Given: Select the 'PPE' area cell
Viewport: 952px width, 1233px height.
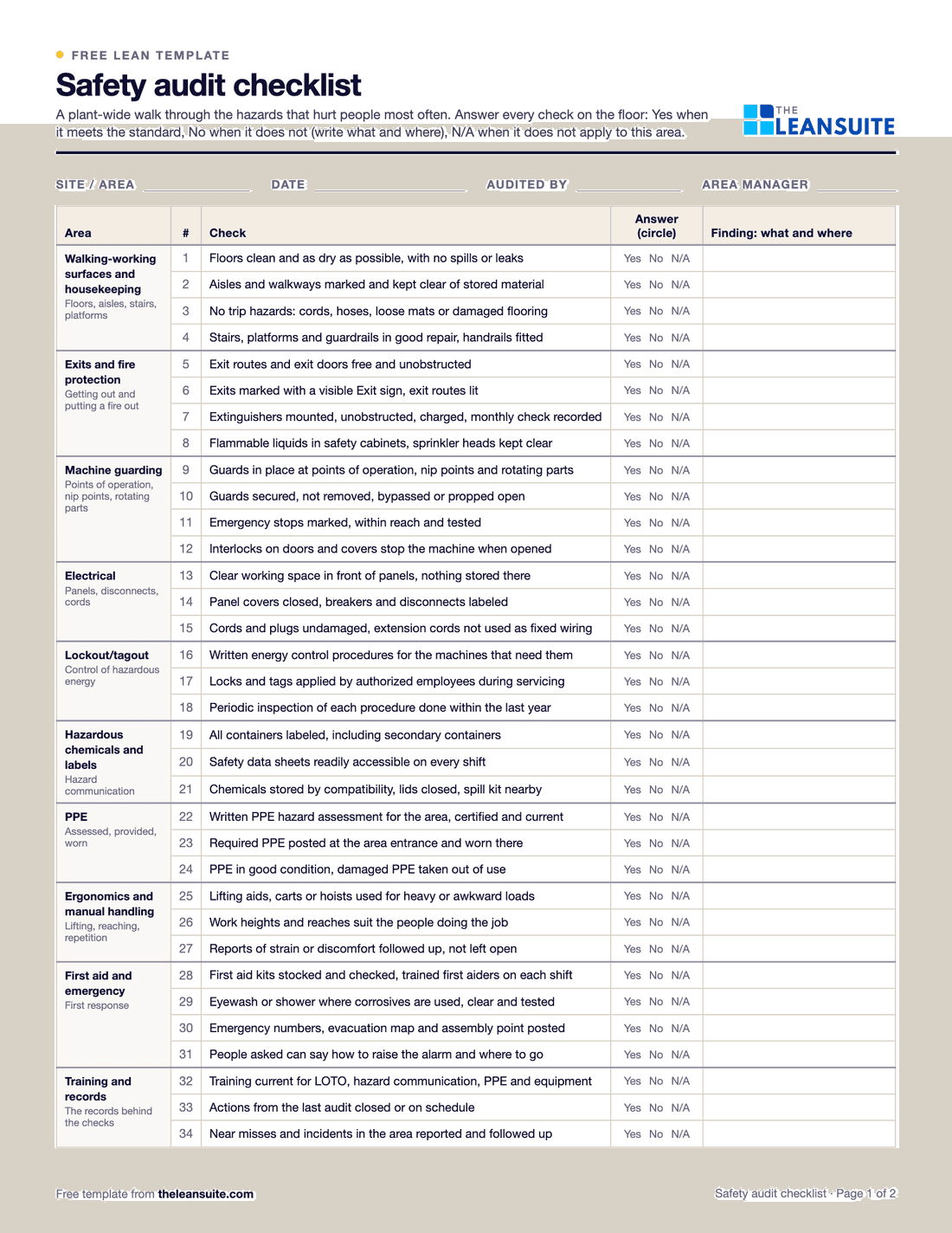Looking at the screenshot, I should (113, 842).
